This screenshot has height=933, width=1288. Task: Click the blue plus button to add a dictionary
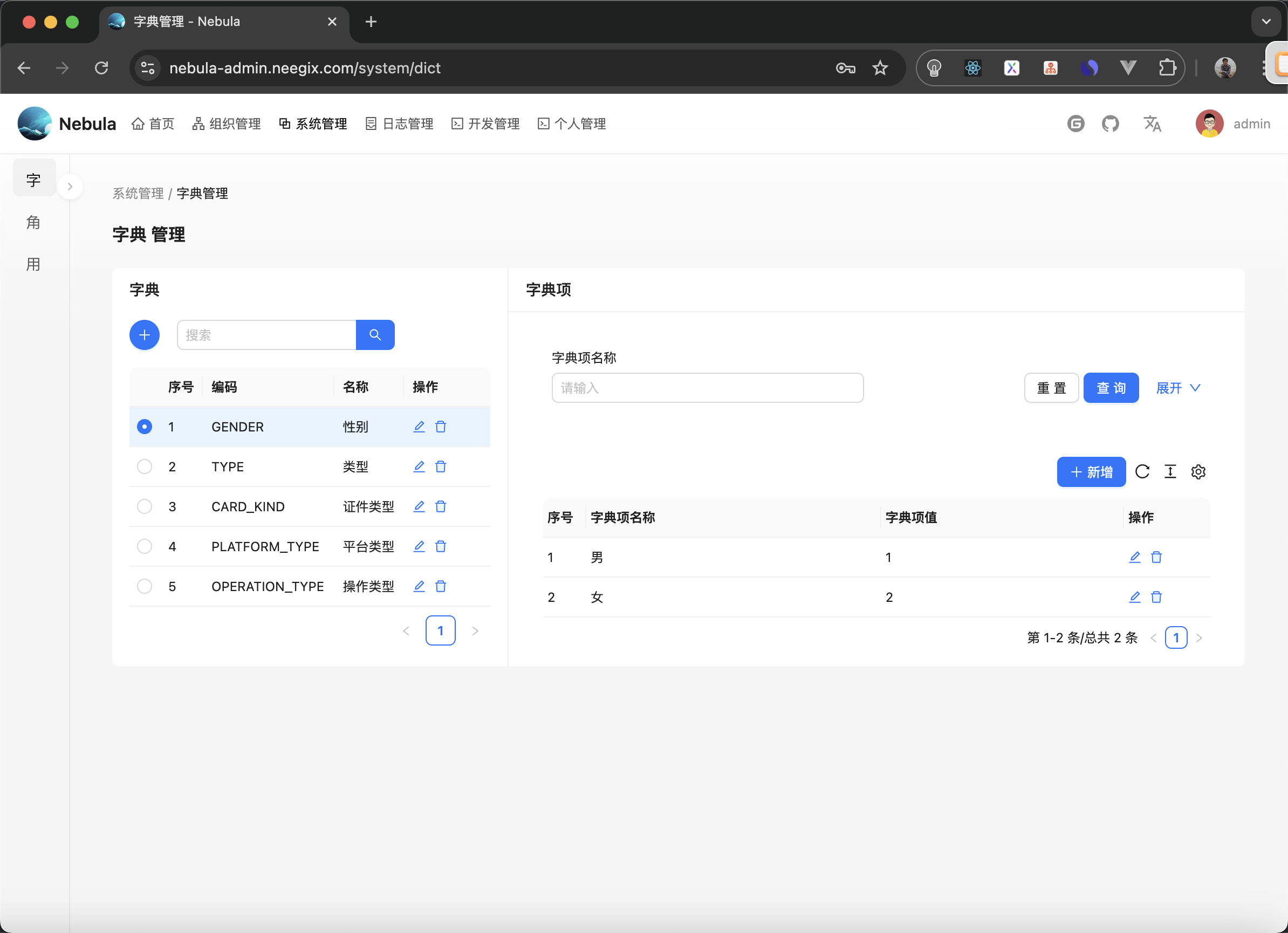pos(144,335)
